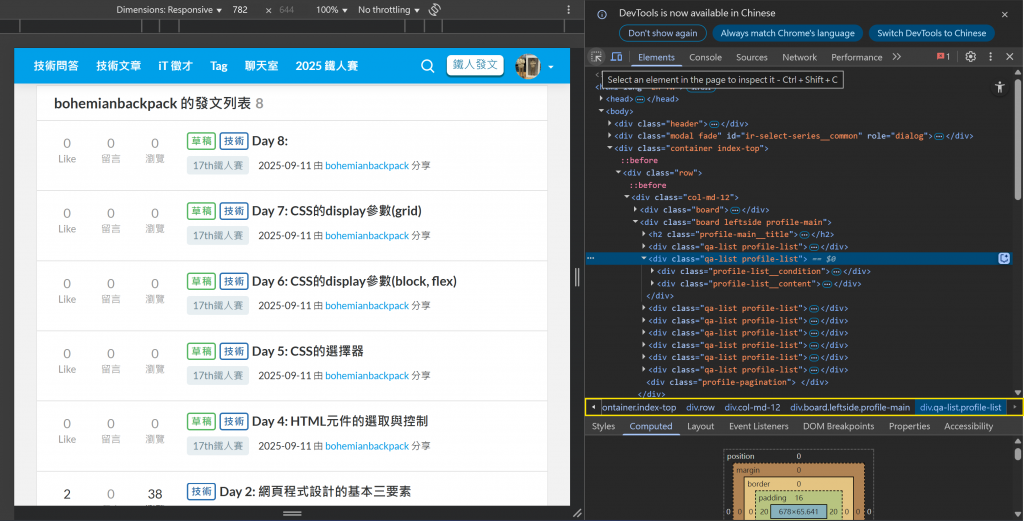The width and height of the screenshot is (1024, 521).
Task: Select div.board.leftside.profile-main breadcrumb
Action: coord(850,407)
